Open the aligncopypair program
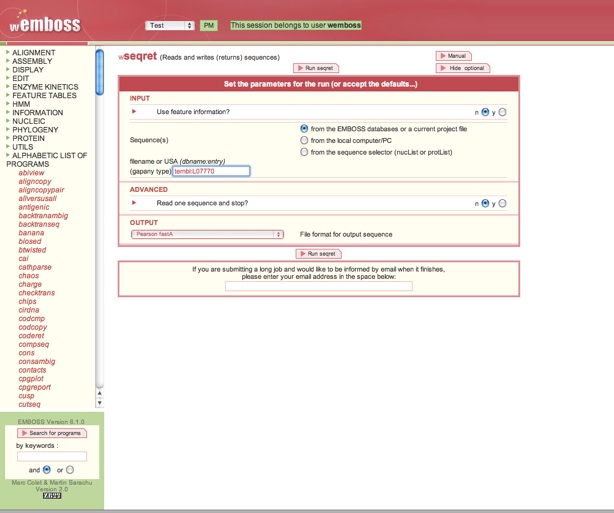The width and height of the screenshot is (614, 513). click(41, 190)
